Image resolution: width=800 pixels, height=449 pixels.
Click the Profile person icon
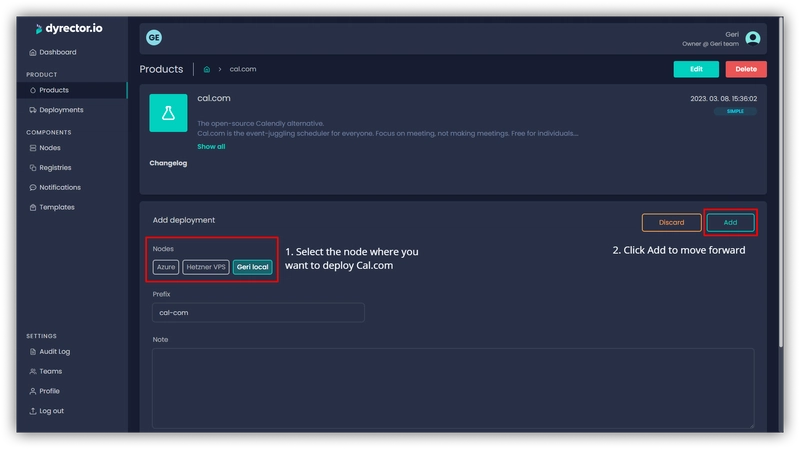pyautogui.click(x=33, y=391)
